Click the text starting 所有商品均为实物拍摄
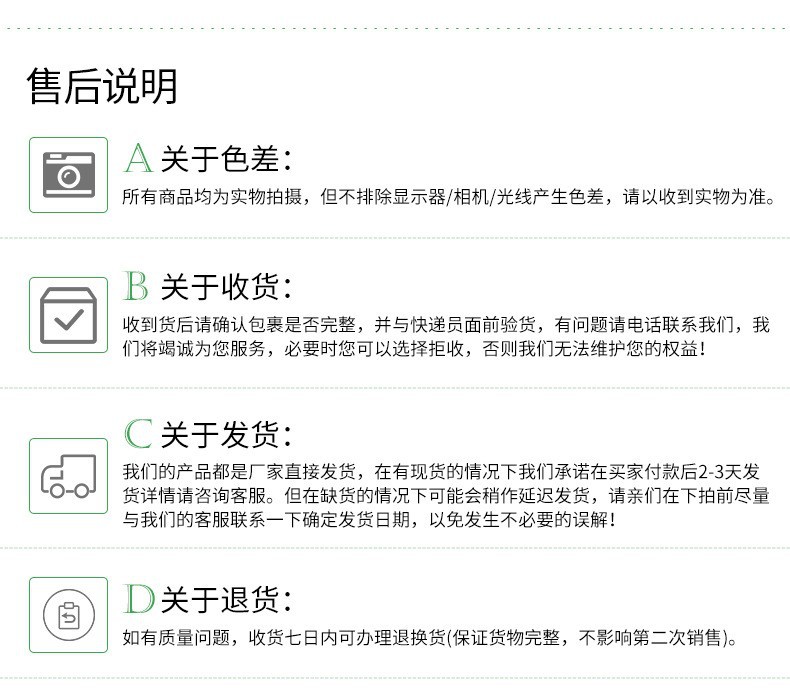 [449, 197]
